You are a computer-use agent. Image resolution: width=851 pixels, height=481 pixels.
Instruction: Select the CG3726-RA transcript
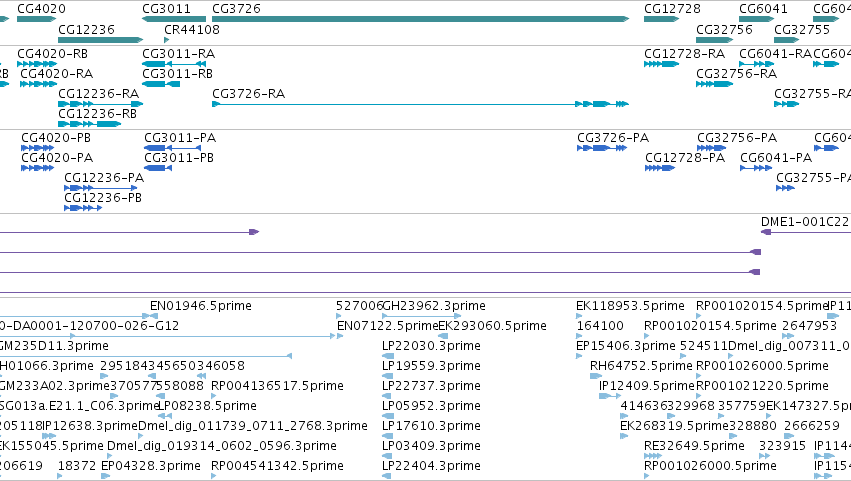click(x=421, y=104)
